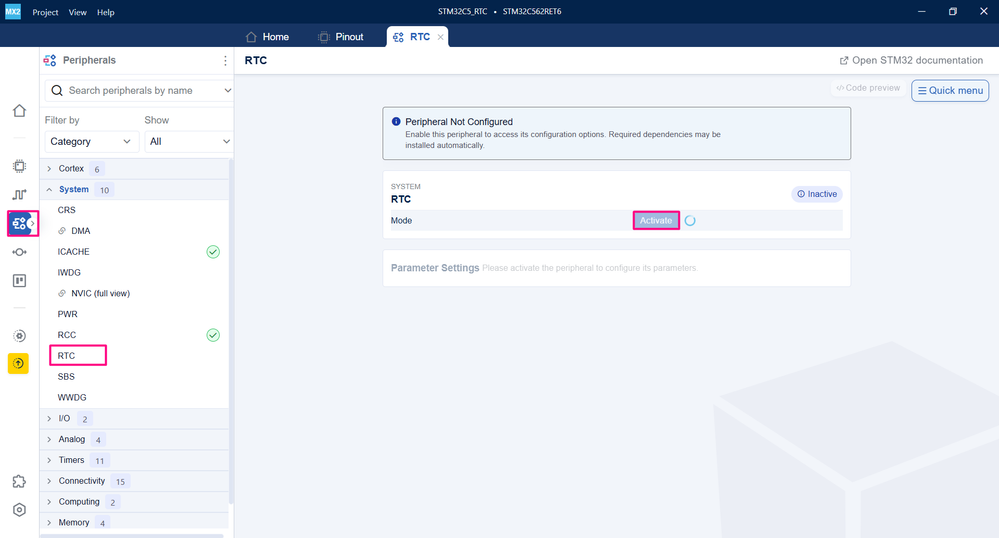999x538 pixels.
Task: Click the link icon beside NVIC (full view)
Action: [x=62, y=293]
